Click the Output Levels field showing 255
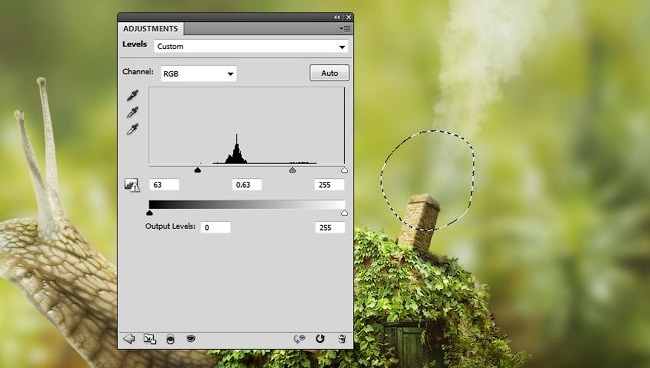Image resolution: width=650 pixels, height=368 pixels. click(330, 228)
